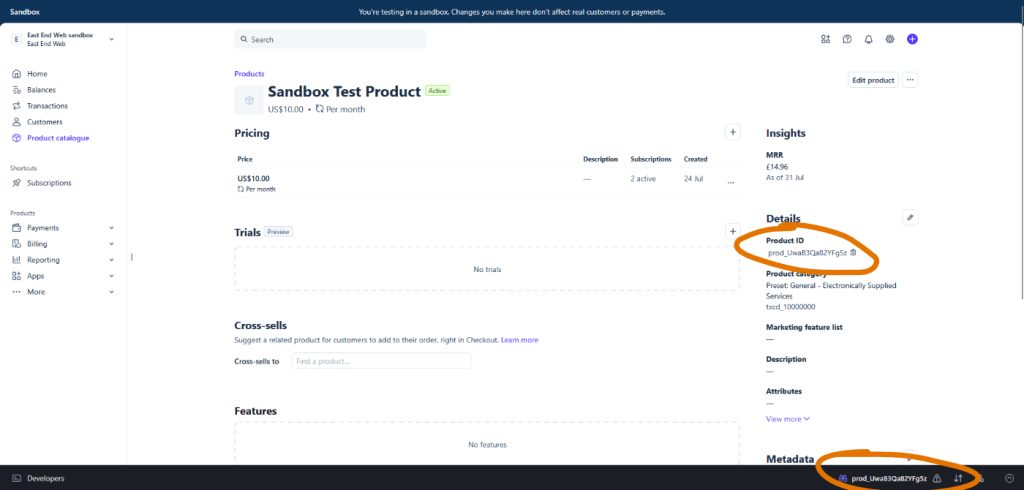
Task: Open the settings gear icon
Action: [x=889, y=39]
